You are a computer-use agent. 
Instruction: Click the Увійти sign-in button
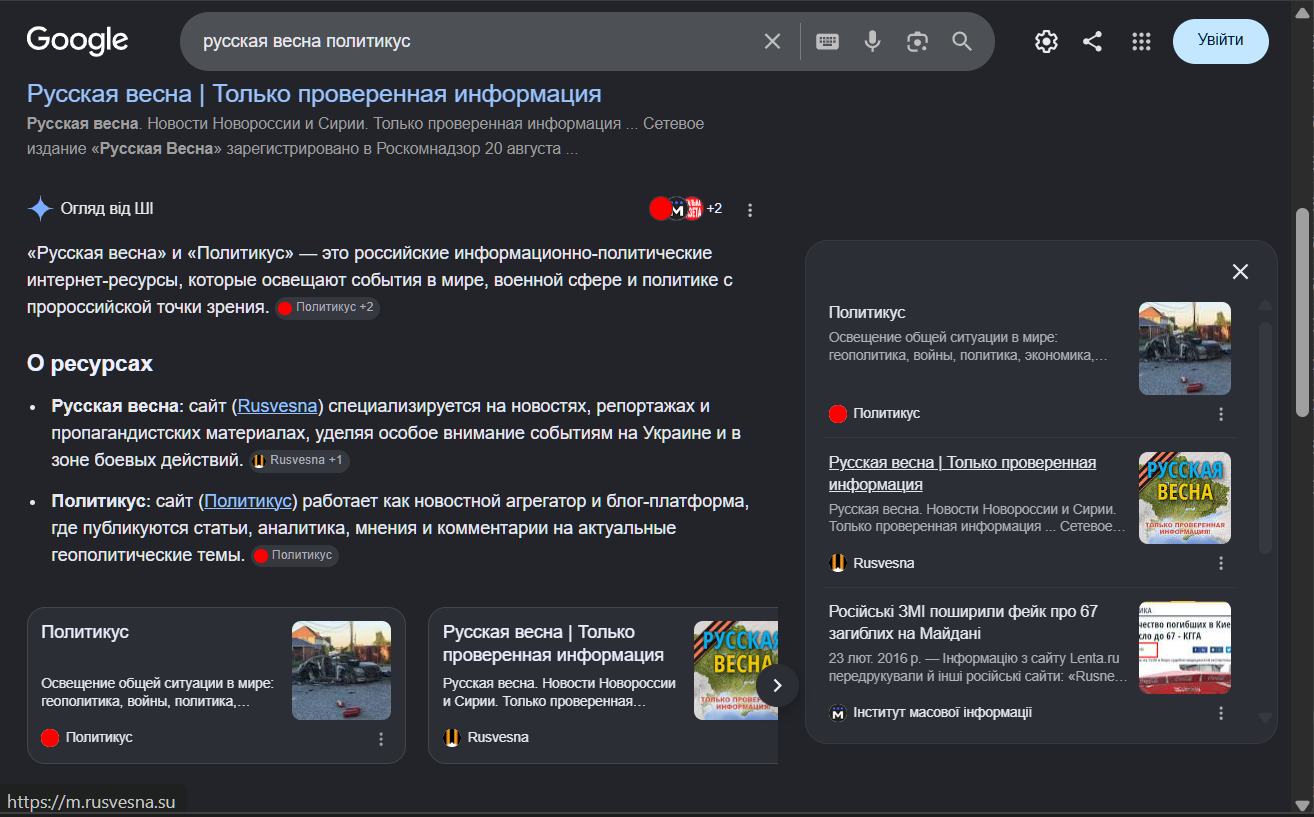[x=1220, y=41]
